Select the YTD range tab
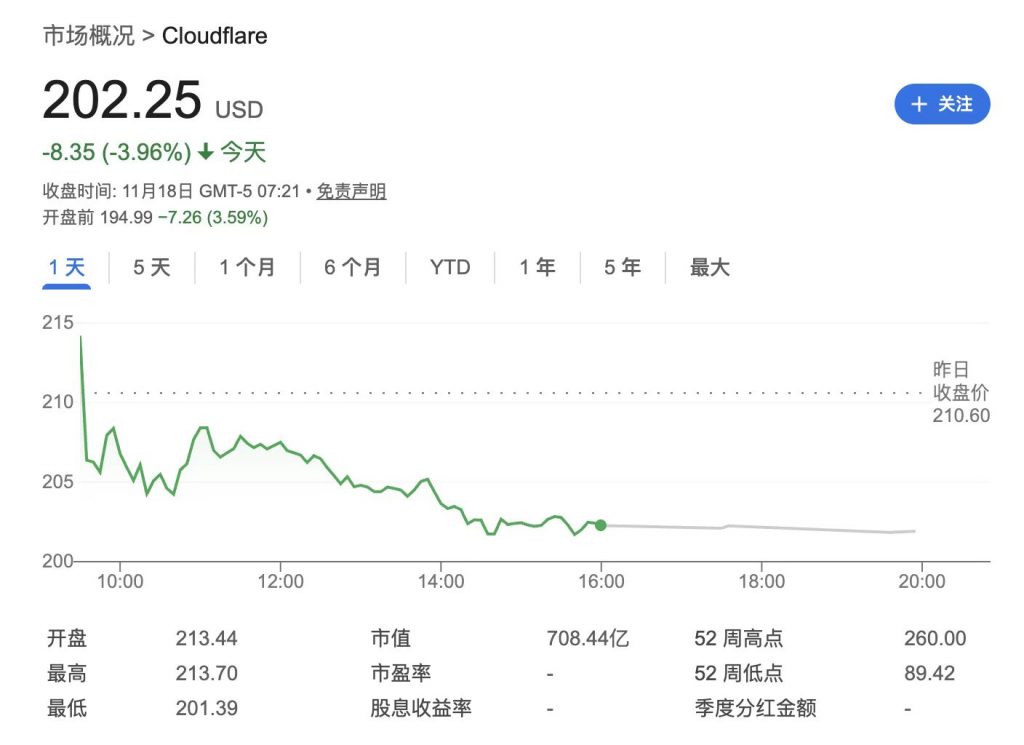1024x745 pixels. (449, 267)
